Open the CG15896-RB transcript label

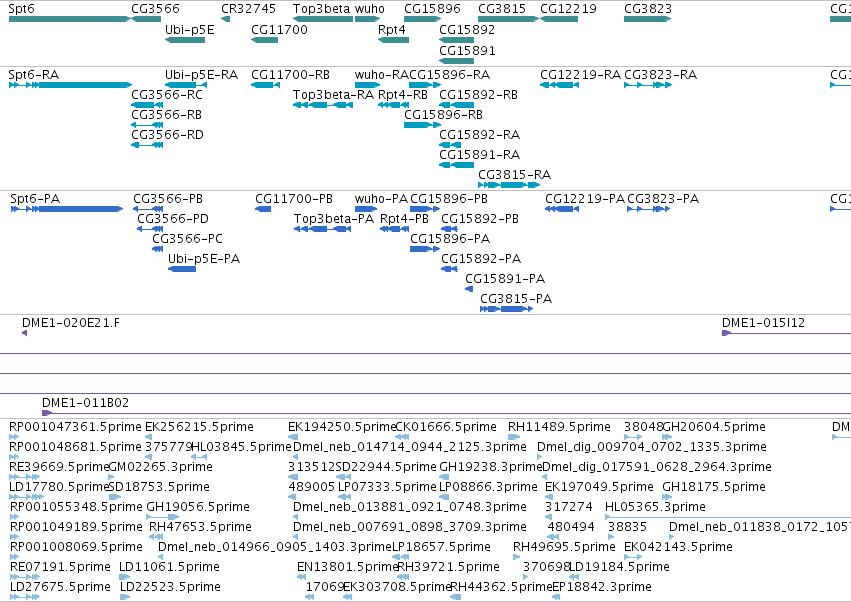click(443, 115)
